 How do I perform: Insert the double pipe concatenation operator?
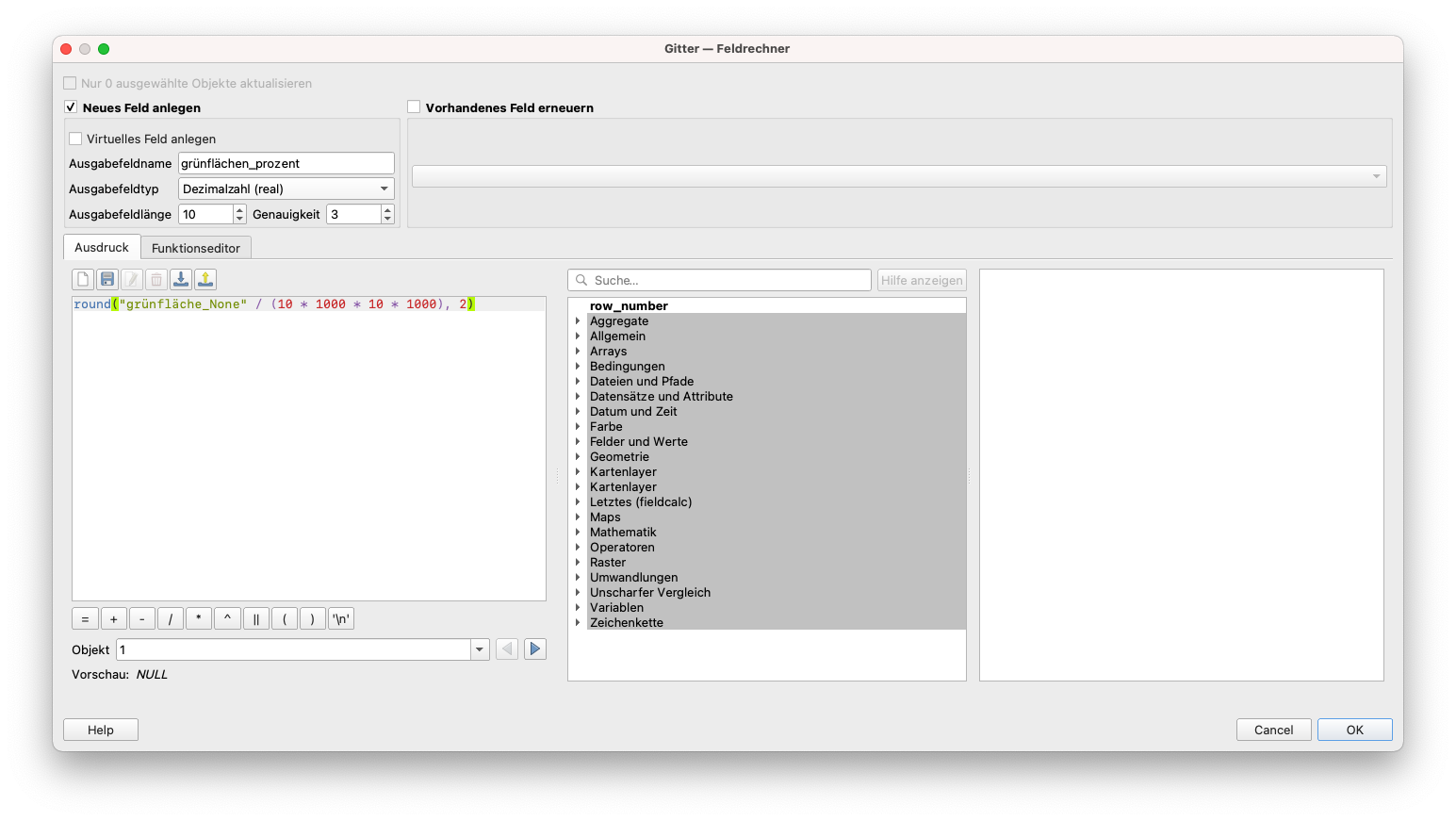tap(256, 619)
